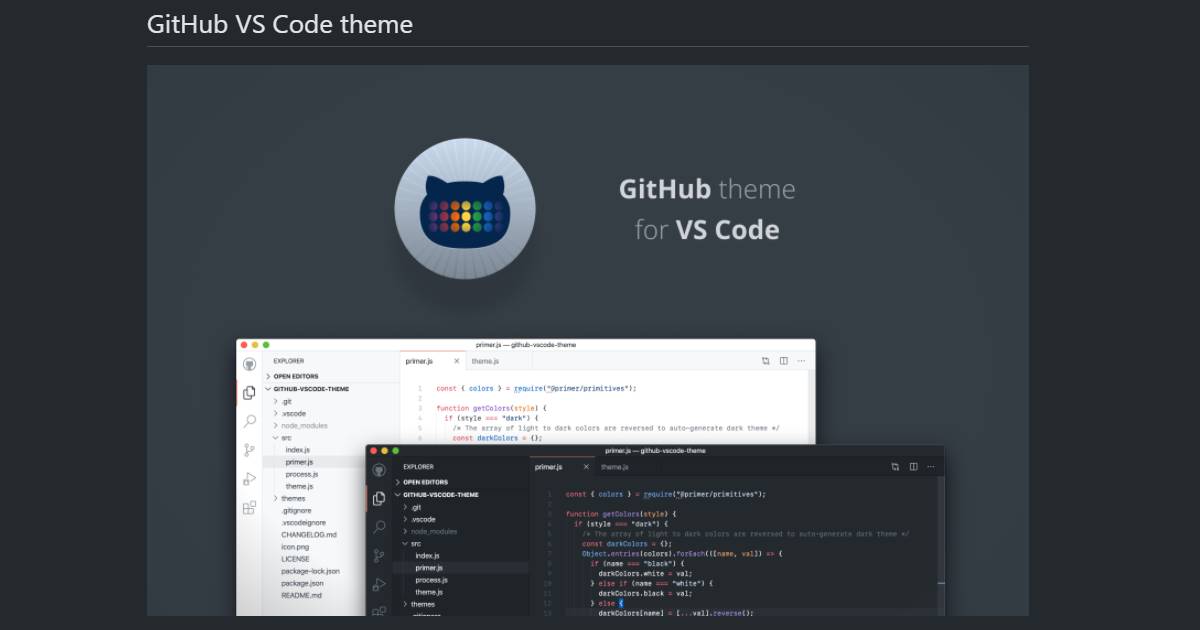Viewport: 1200px width, 630px height.
Task: Open README.md in light window explorer
Action: 301,595
